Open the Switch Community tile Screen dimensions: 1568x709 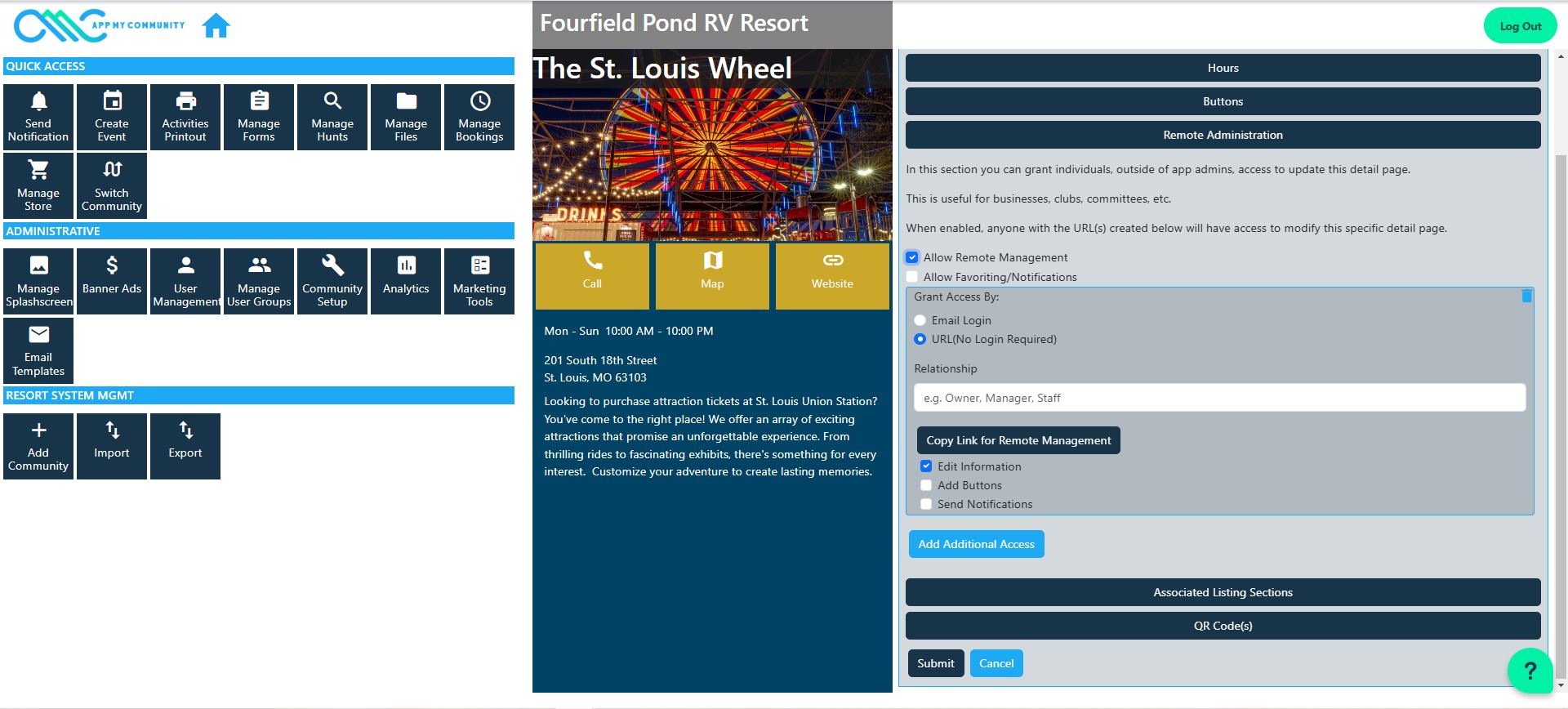click(112, 186)
